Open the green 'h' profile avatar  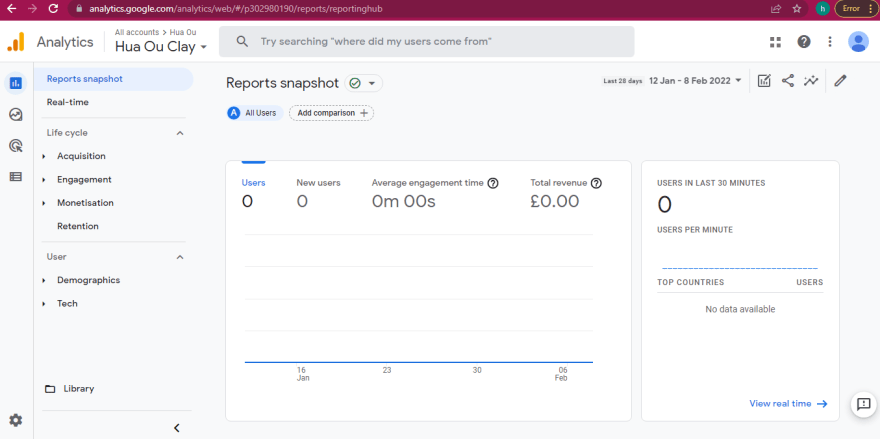click(x=822, y=9)
